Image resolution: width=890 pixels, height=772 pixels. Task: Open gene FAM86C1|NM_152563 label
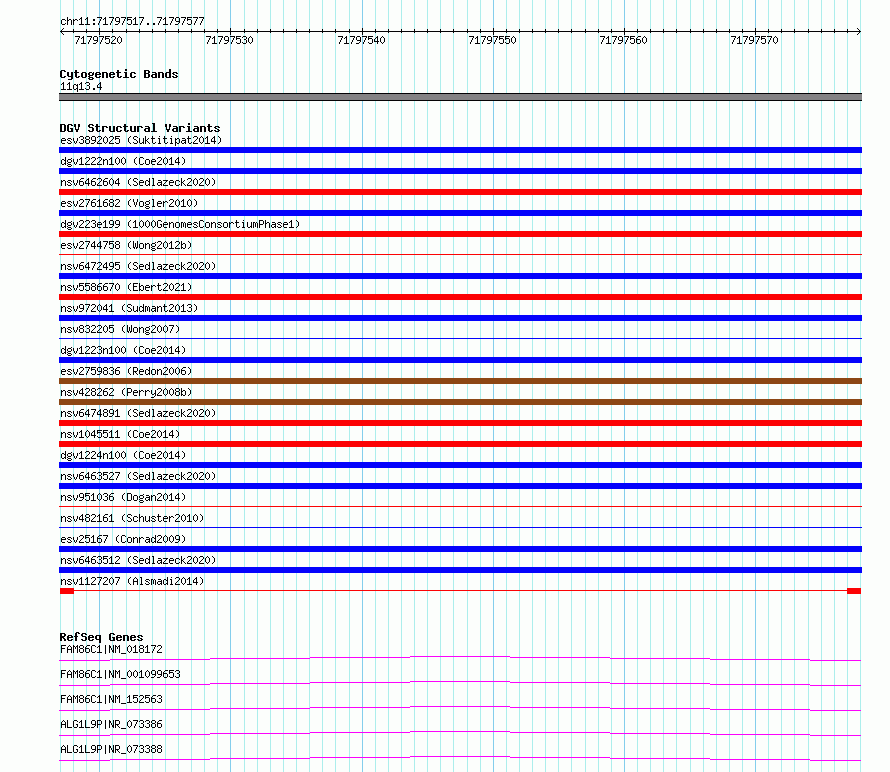111,699
